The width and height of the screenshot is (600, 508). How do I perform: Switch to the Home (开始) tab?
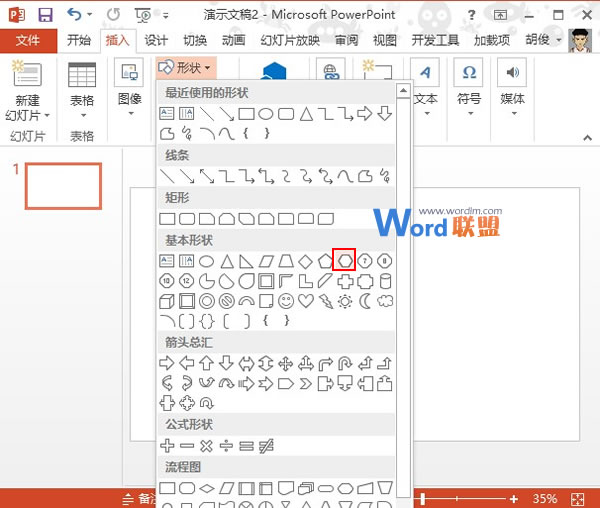pyautogui.click(x=79, y=40)
